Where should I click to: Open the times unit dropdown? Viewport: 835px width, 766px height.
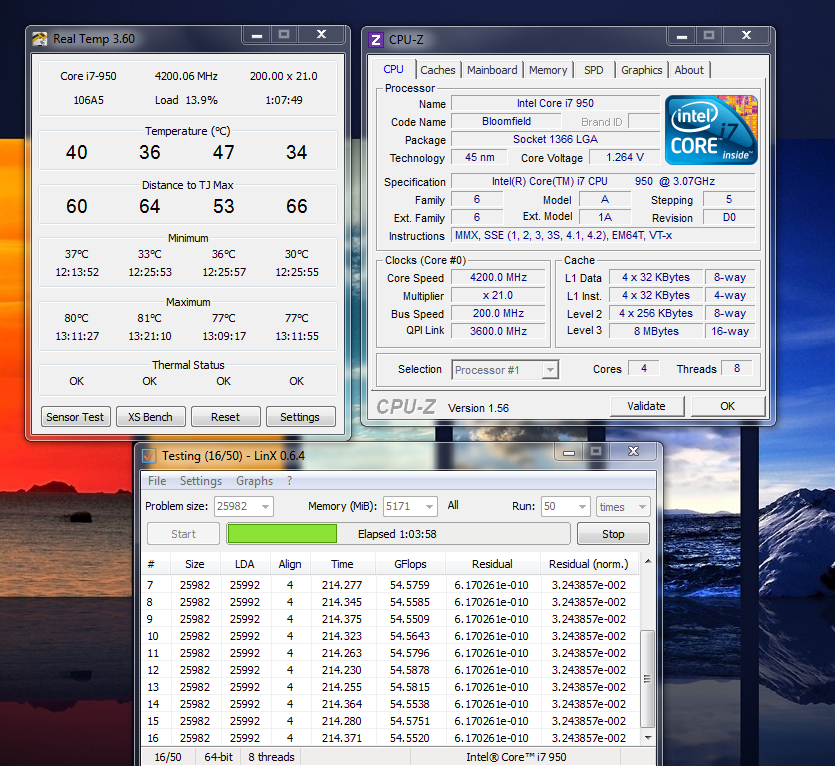tap(642, 507)
